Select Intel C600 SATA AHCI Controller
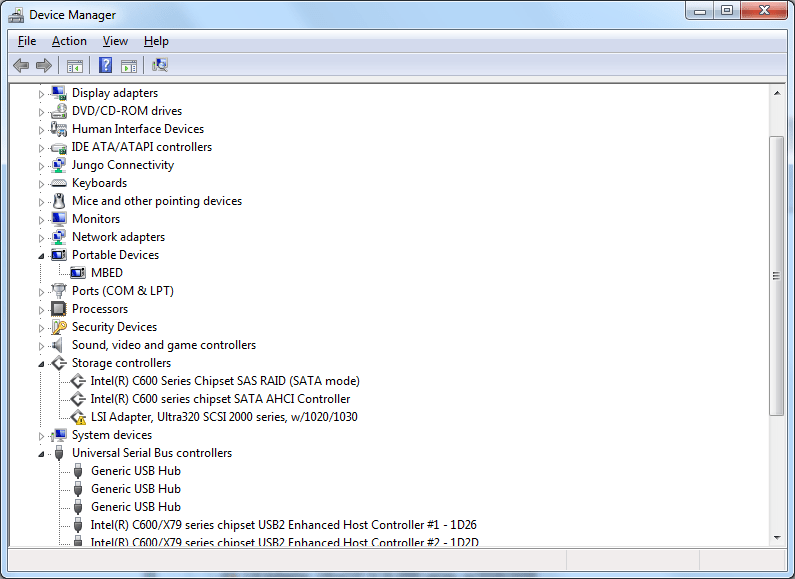Viewport: 795px width, 579px height. click(x=220, y=399)
